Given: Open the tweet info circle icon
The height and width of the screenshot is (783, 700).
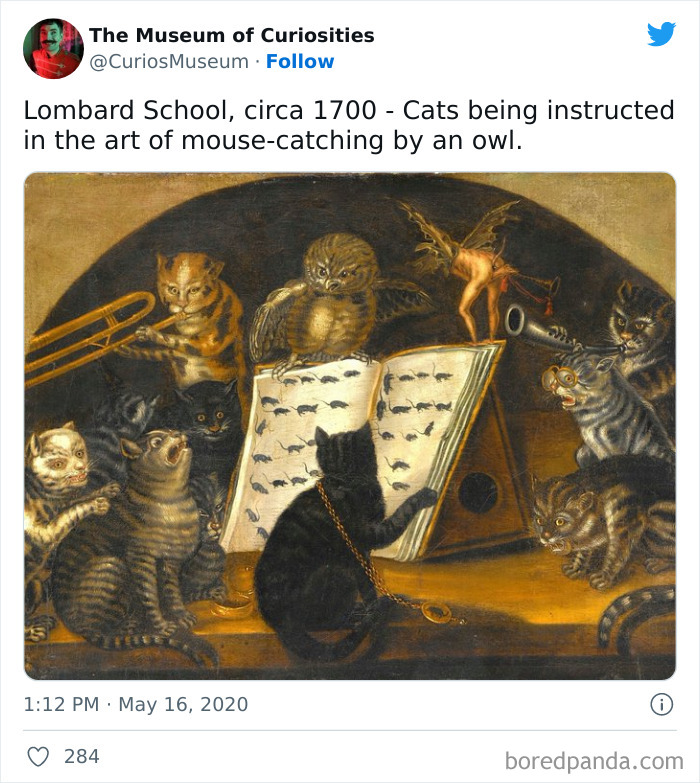Looking at the screenshot, I should 661,704.
